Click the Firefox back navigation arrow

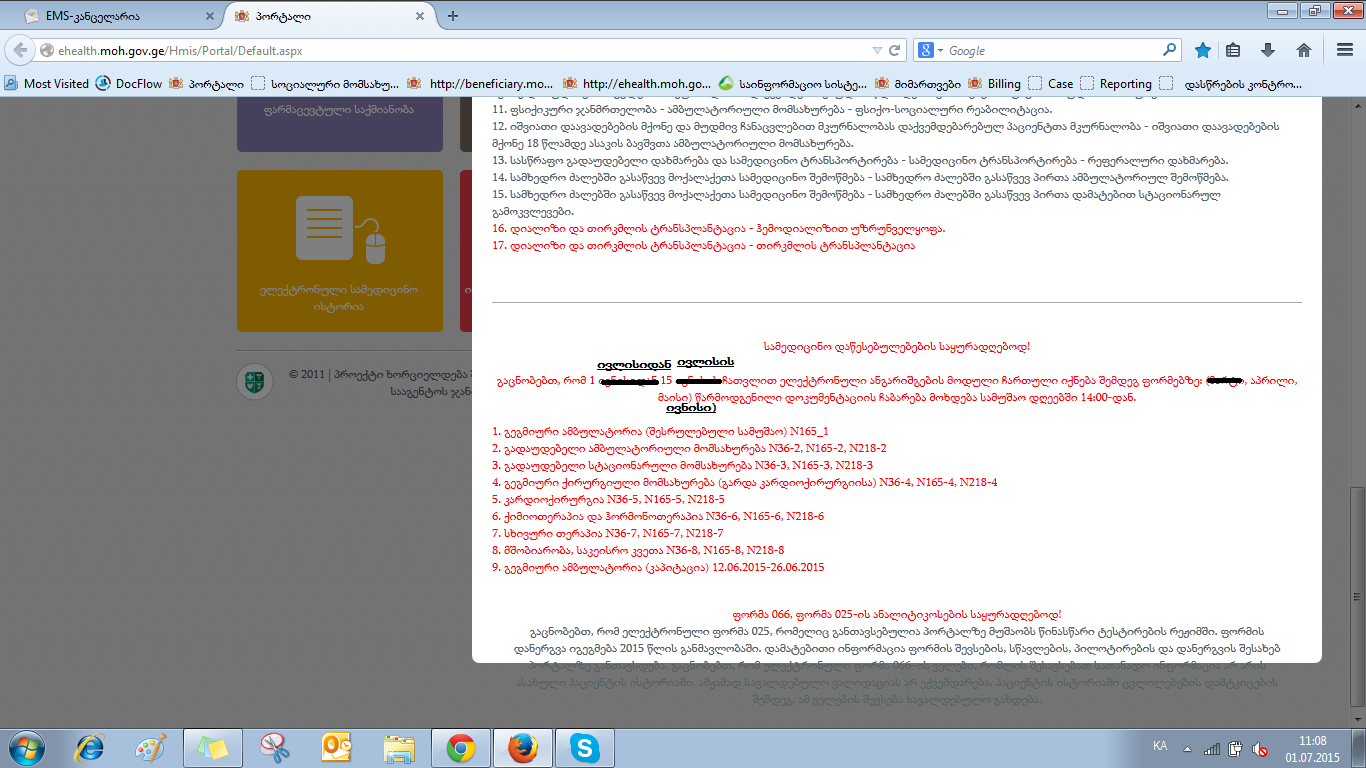[x=20, y=50]
